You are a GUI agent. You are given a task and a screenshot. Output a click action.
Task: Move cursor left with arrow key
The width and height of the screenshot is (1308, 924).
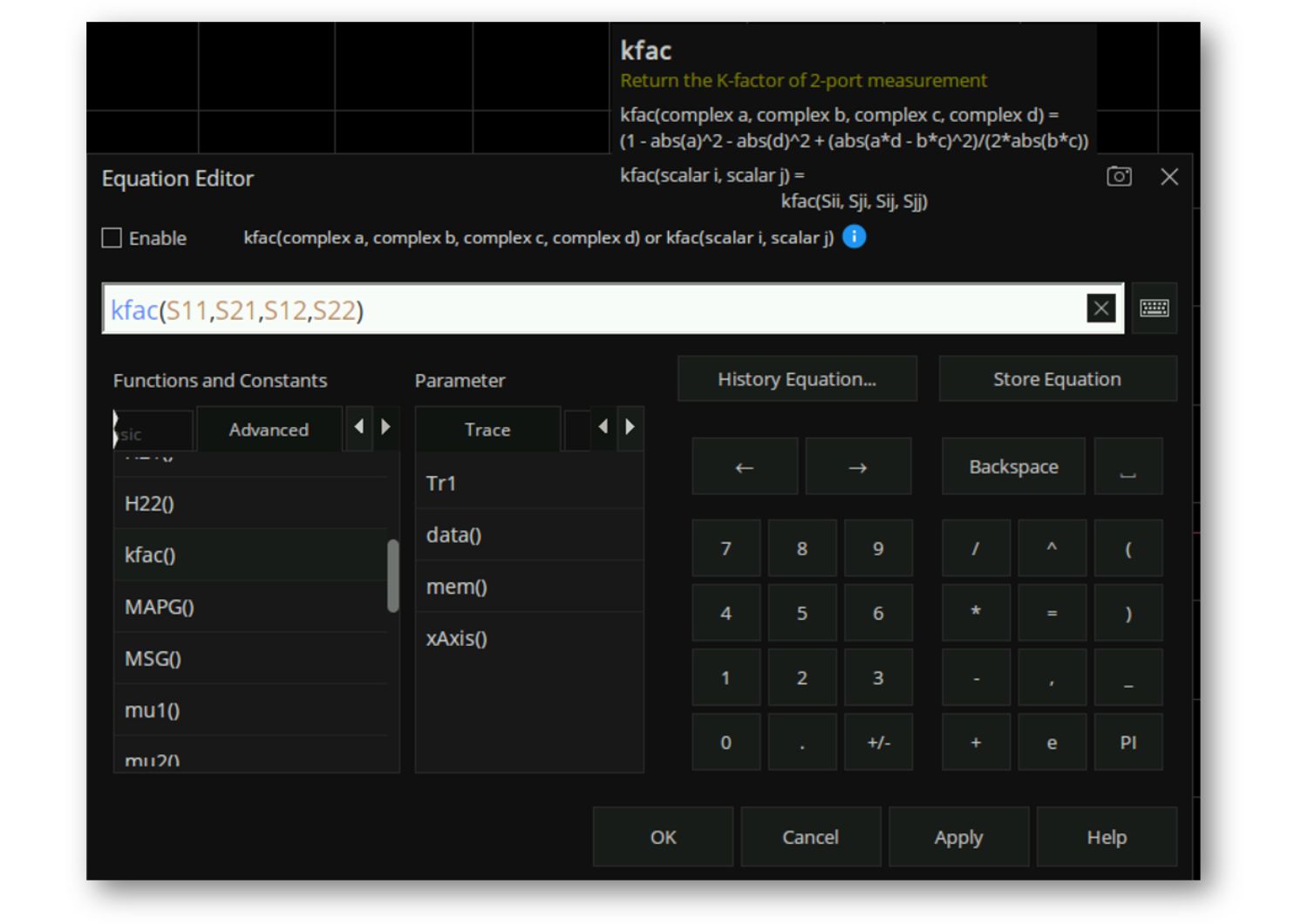point(744,467)
